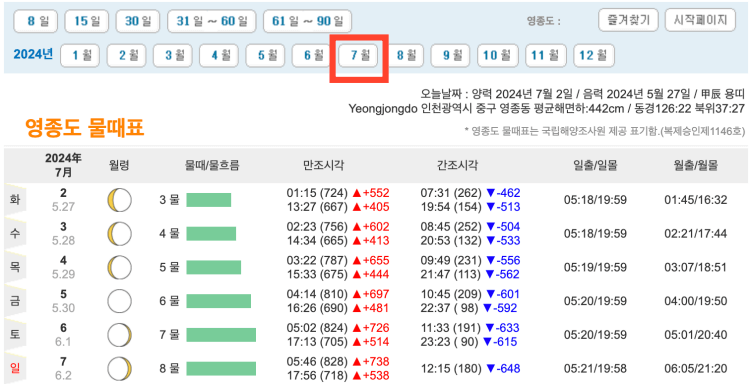750x384 pixels.
Task: Show the 31일~60일 range
Action: 211,21
